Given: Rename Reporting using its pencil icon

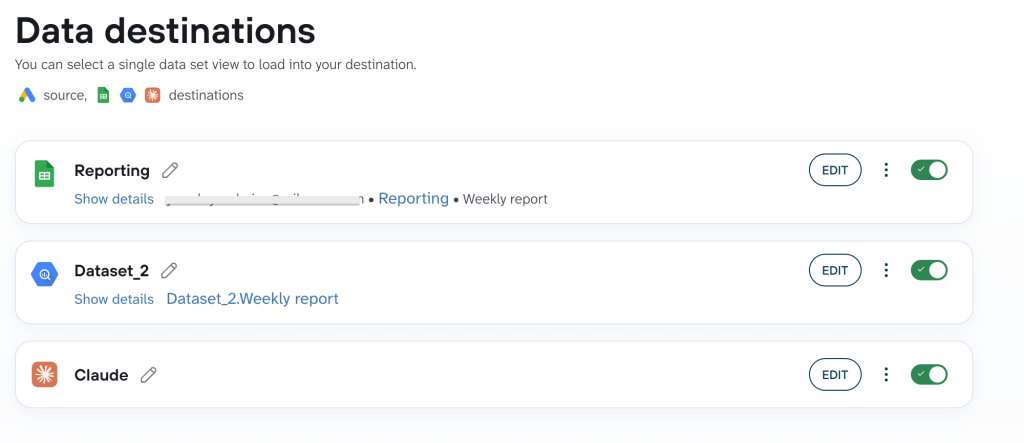Looking at the screenshot, I should [x=170, y=171].
